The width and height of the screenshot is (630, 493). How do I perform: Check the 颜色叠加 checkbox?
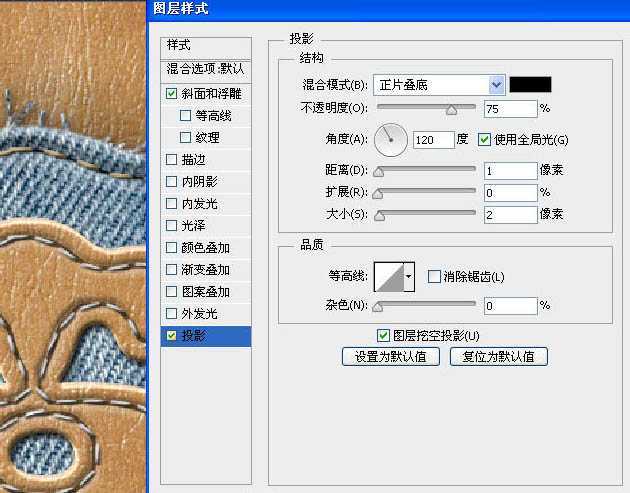[x=171, y=248]
